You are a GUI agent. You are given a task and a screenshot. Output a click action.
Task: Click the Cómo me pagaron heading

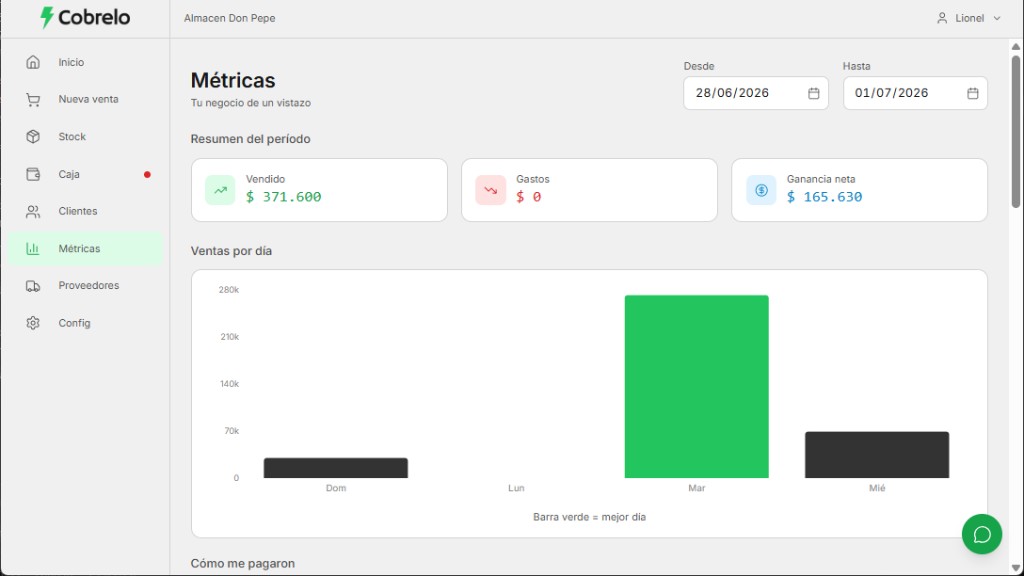(x=242, y=563)
